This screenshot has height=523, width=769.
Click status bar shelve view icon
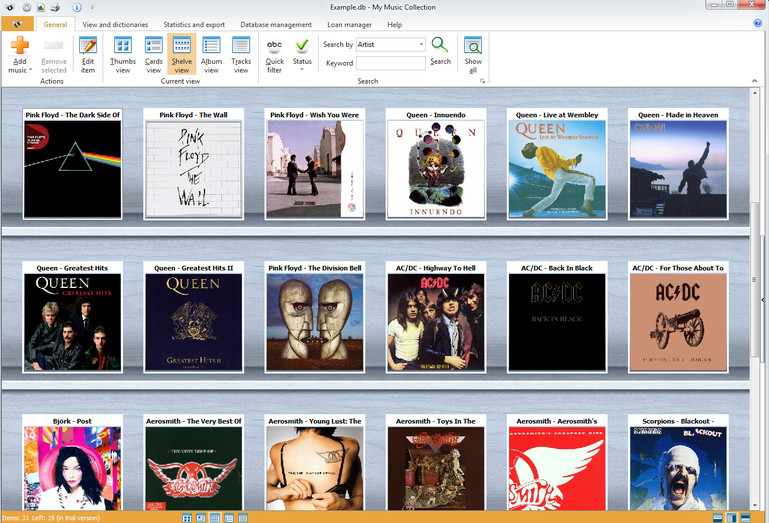point(215,518)
